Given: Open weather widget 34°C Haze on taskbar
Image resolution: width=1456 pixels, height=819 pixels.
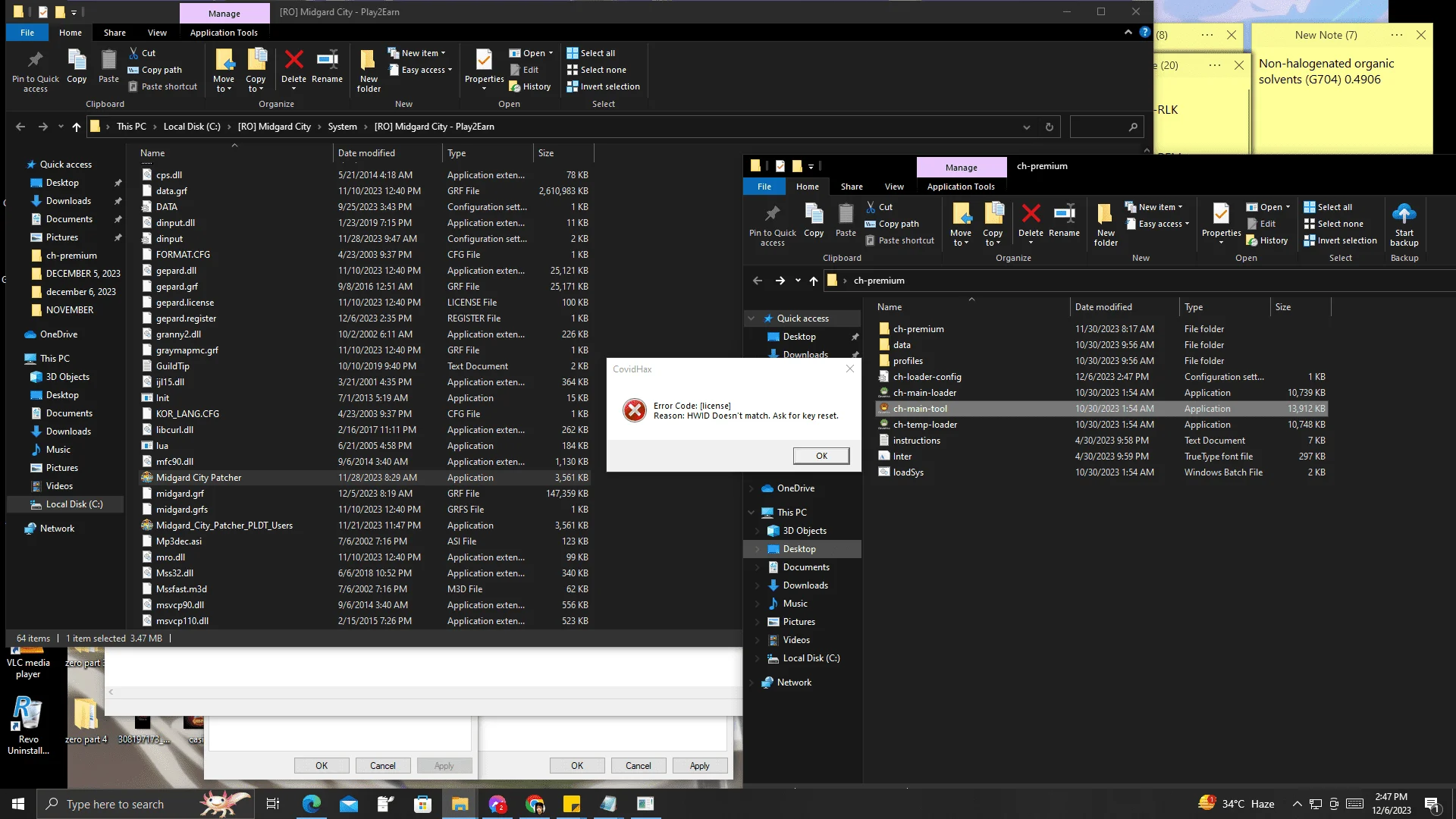Looking at the screenshot, I should (1236, 804).
